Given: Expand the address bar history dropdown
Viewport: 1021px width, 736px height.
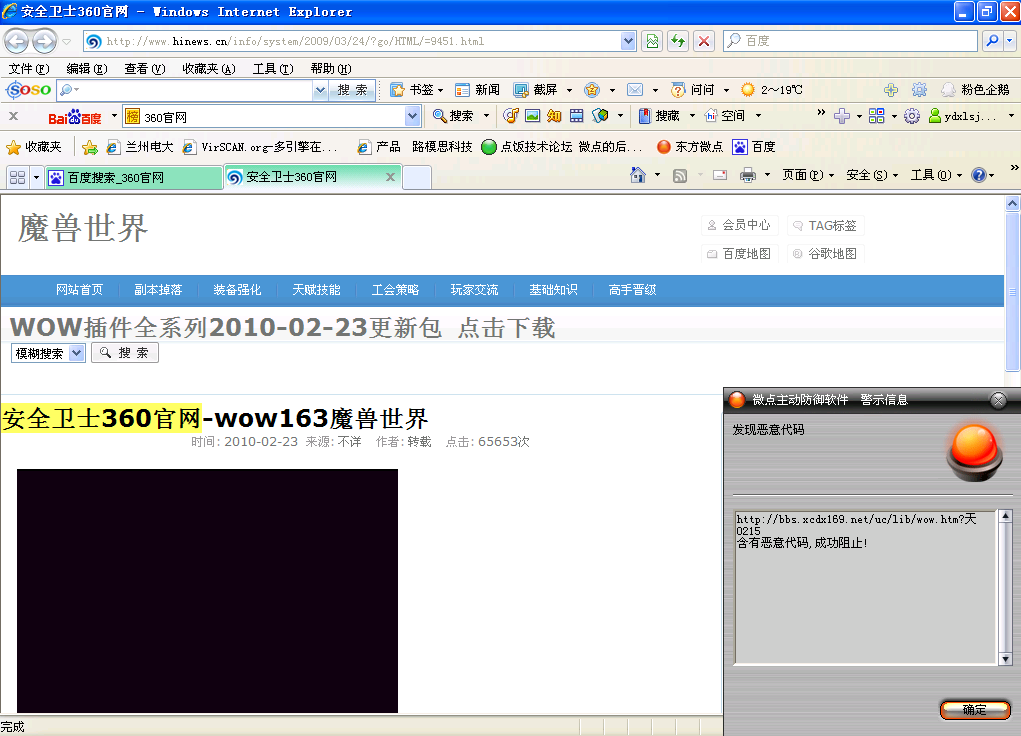Looking at the screenshot, I should coord(628,41).
